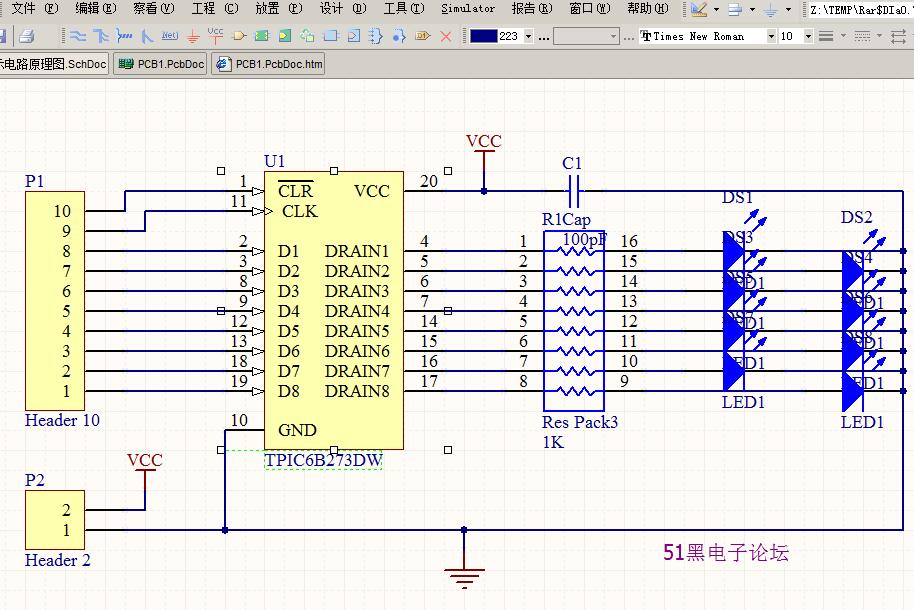This screenshot has width=914, height=610.
Task: Open the 放置 (P) menu
Action: pos(279,9)
